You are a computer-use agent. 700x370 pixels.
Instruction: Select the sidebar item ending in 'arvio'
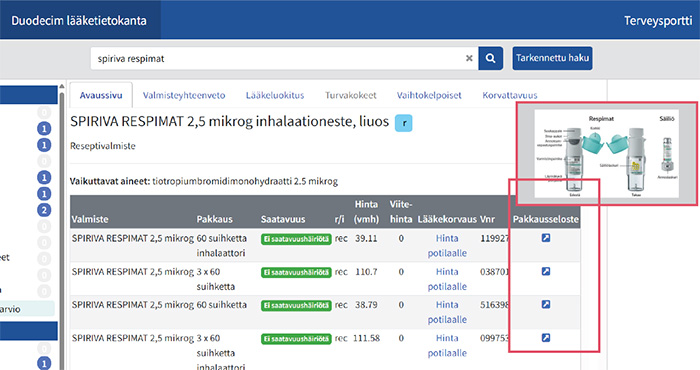point(27,309)
